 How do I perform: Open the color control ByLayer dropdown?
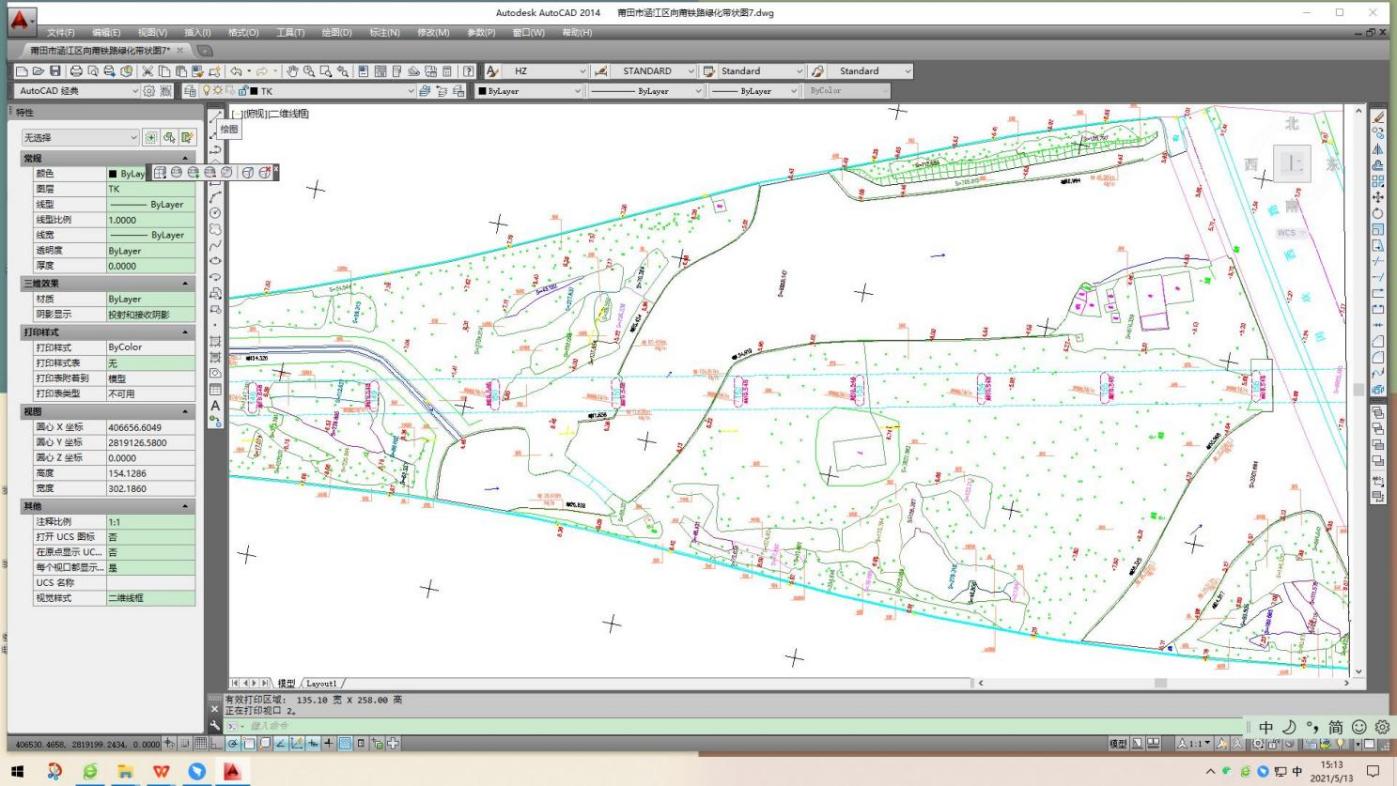(x=529, y=91)
